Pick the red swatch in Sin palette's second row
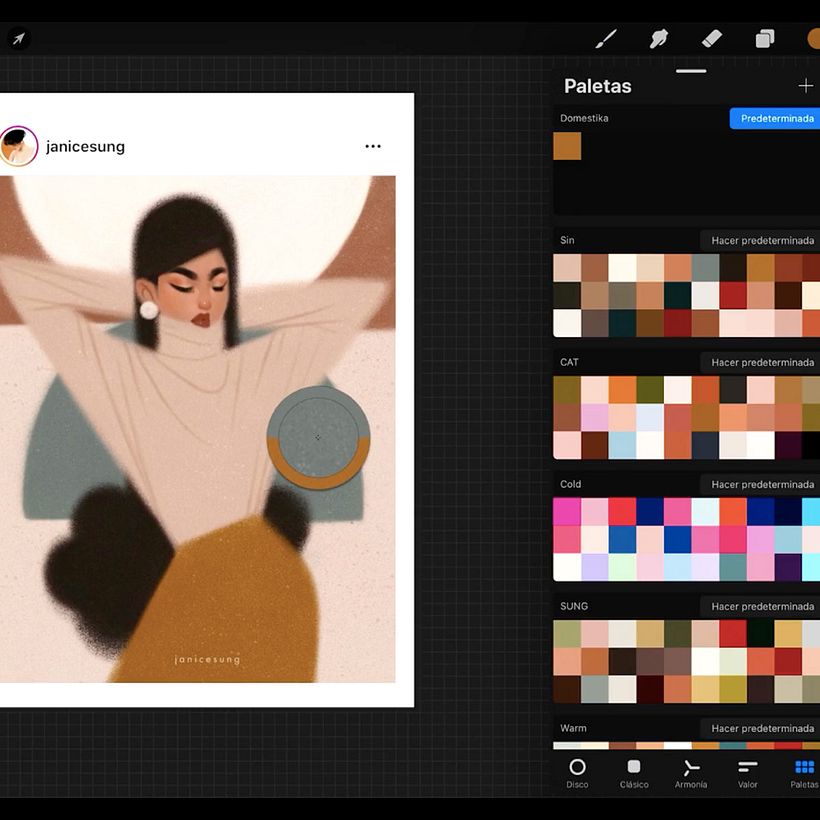The image size is (820, 820). click(733, 295)
